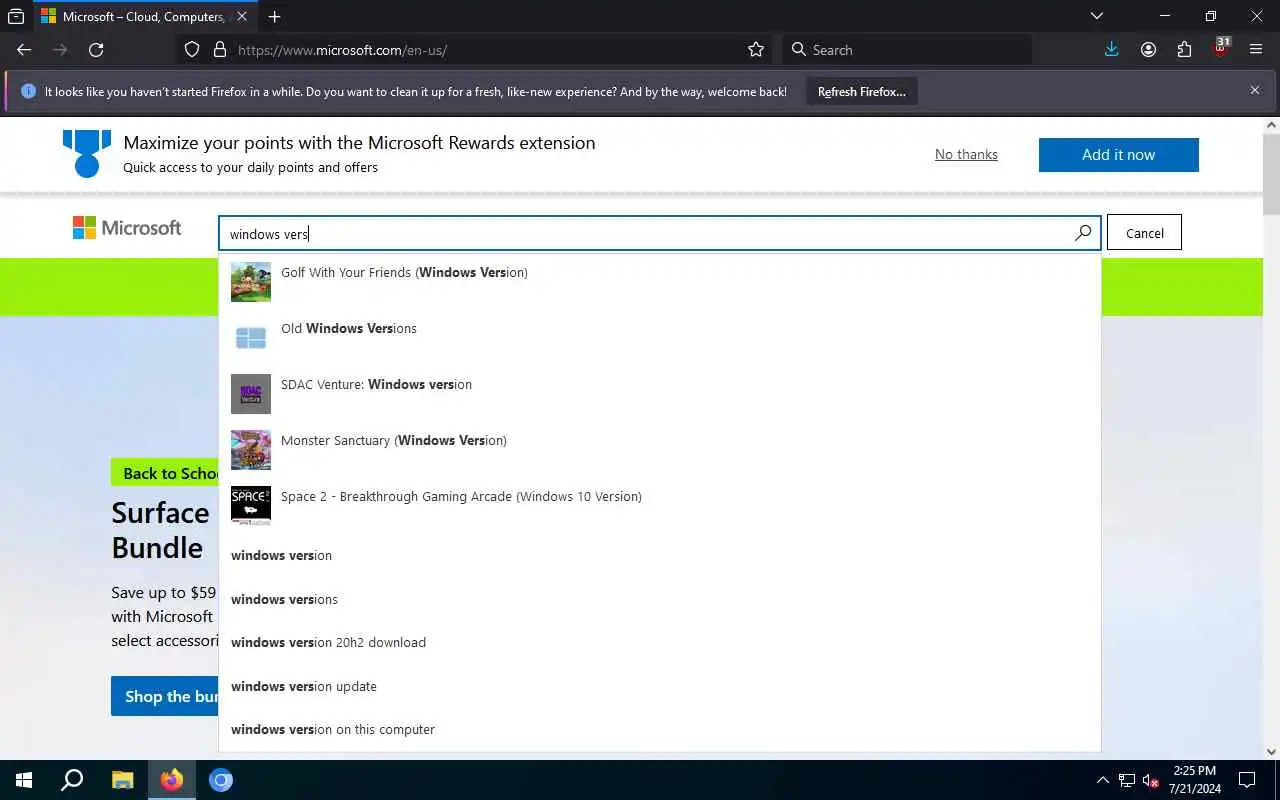
Task: Click the blue circular browser taskbar icon
Action: [221, 780]
